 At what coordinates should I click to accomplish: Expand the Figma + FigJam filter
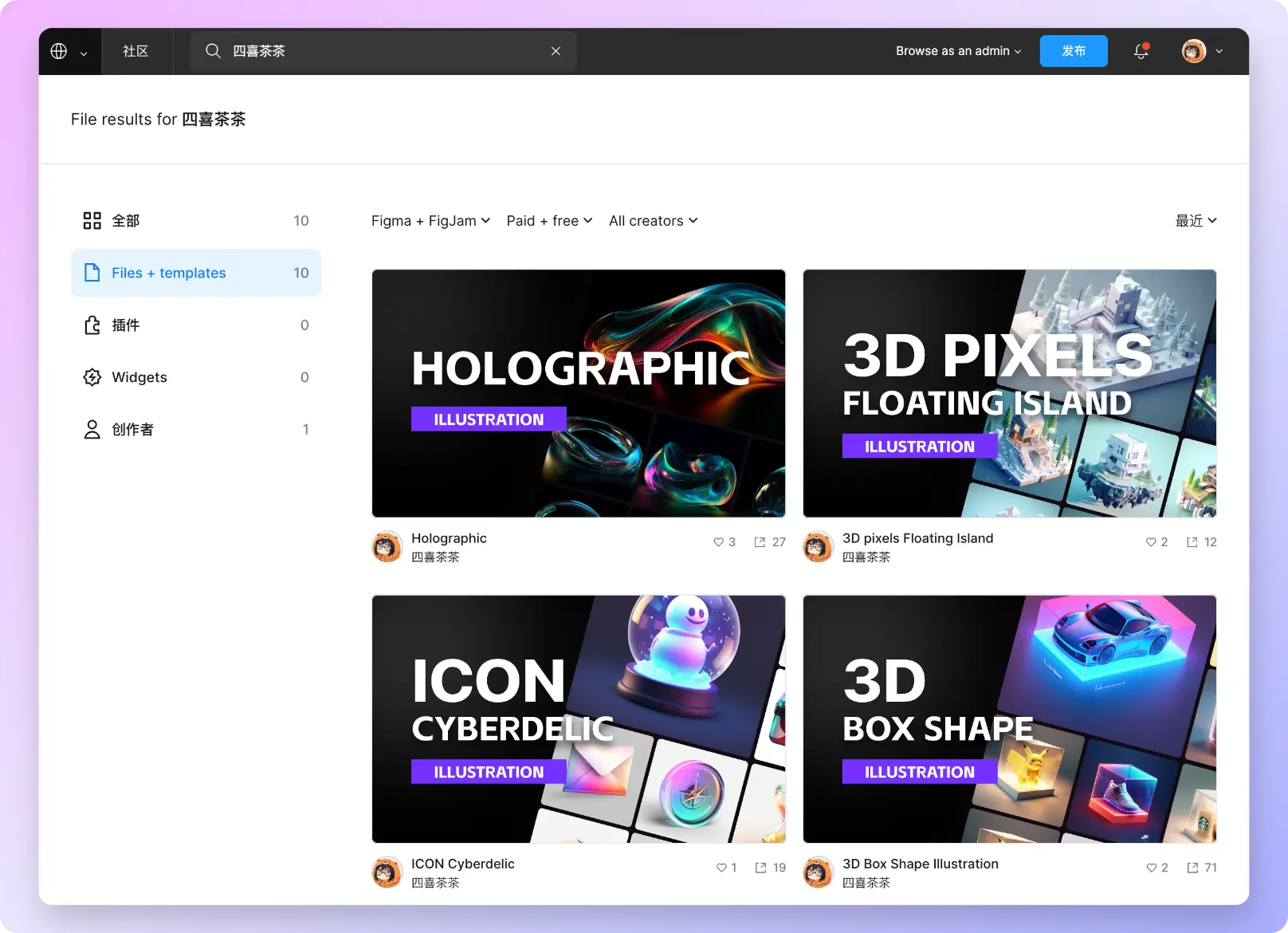point(430,221)
